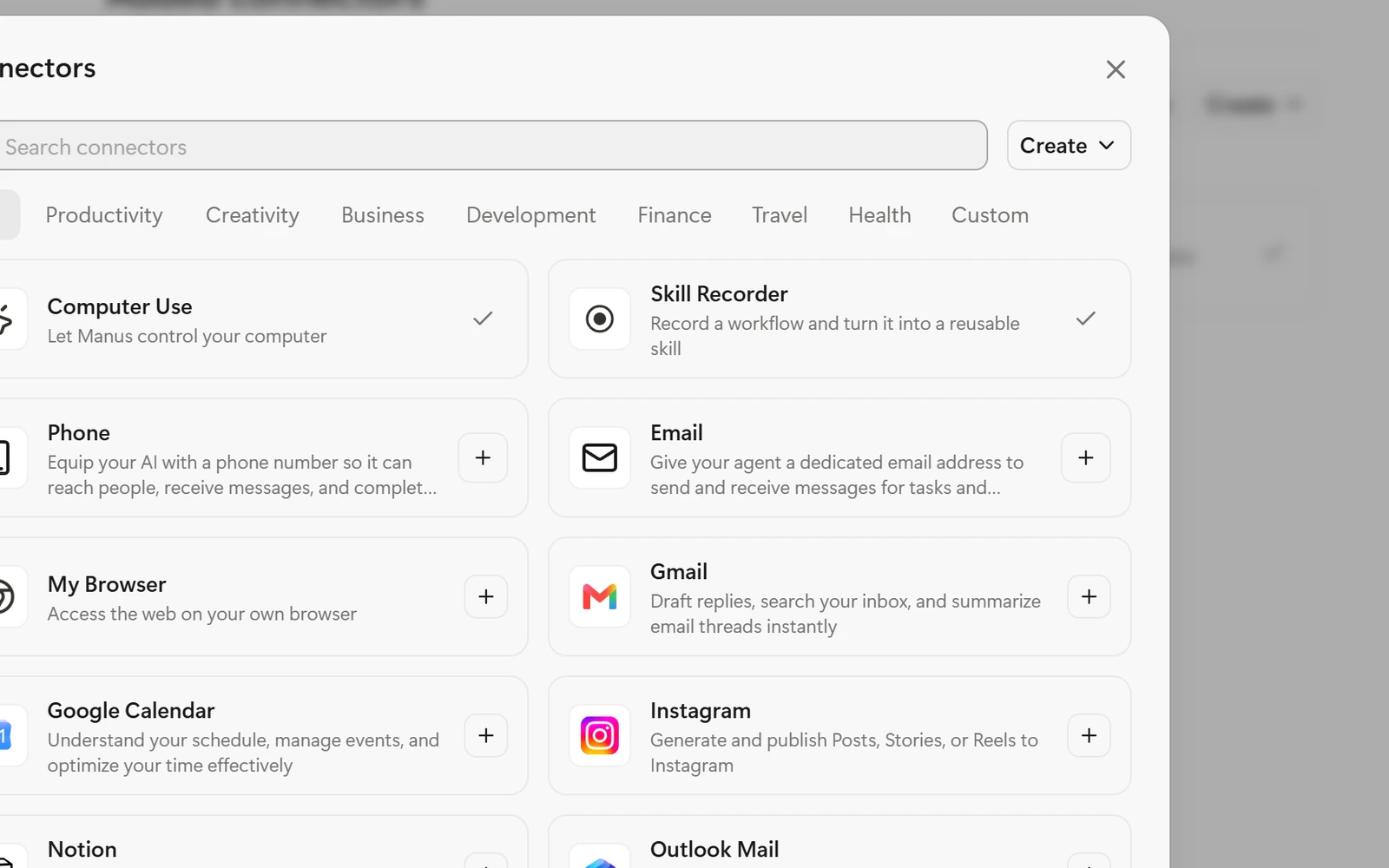Select the Phone connector title
1389x868 pixels.
tap(79, 433)
